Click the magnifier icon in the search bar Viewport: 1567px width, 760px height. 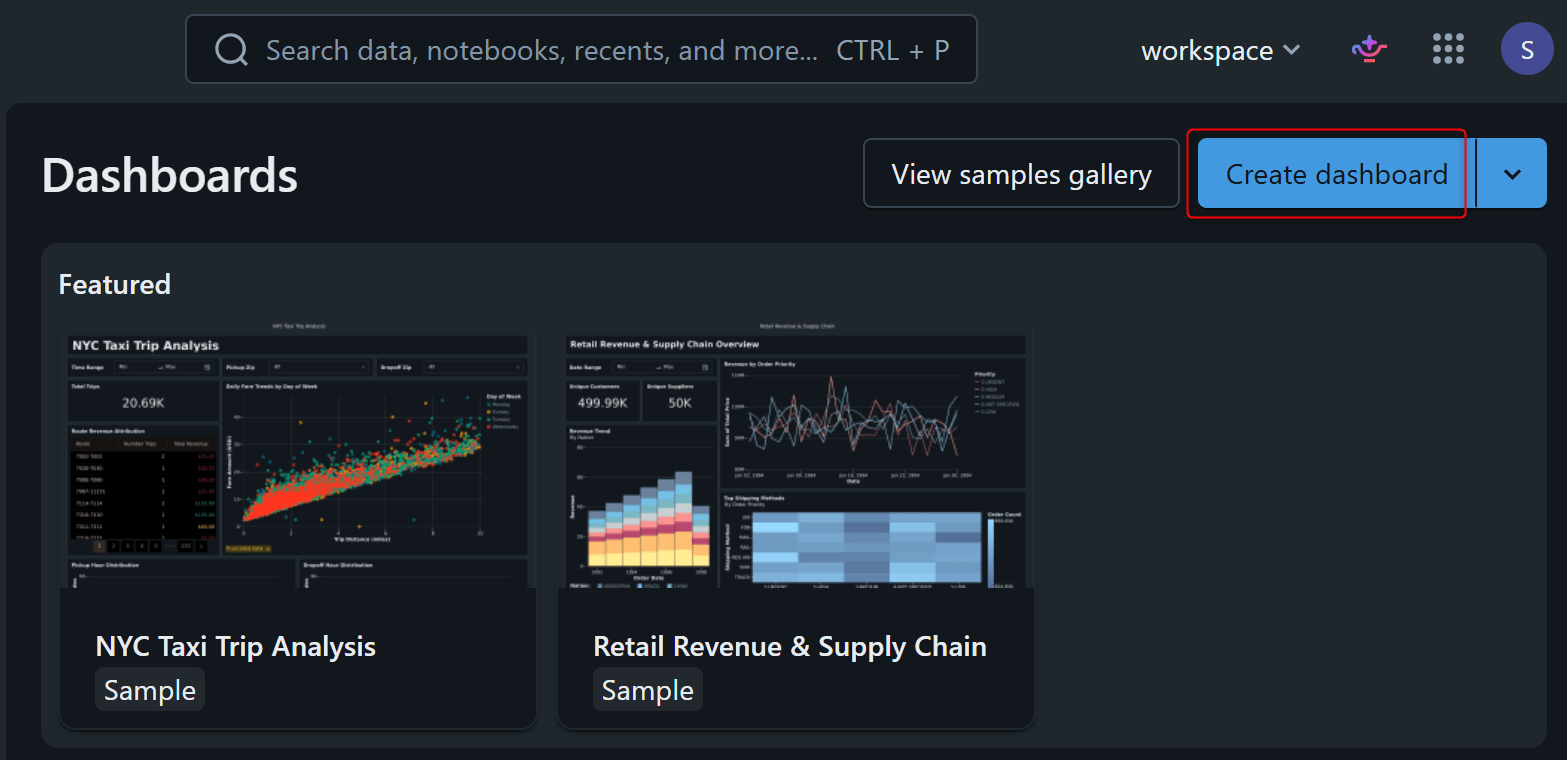[x=231, y=50]
